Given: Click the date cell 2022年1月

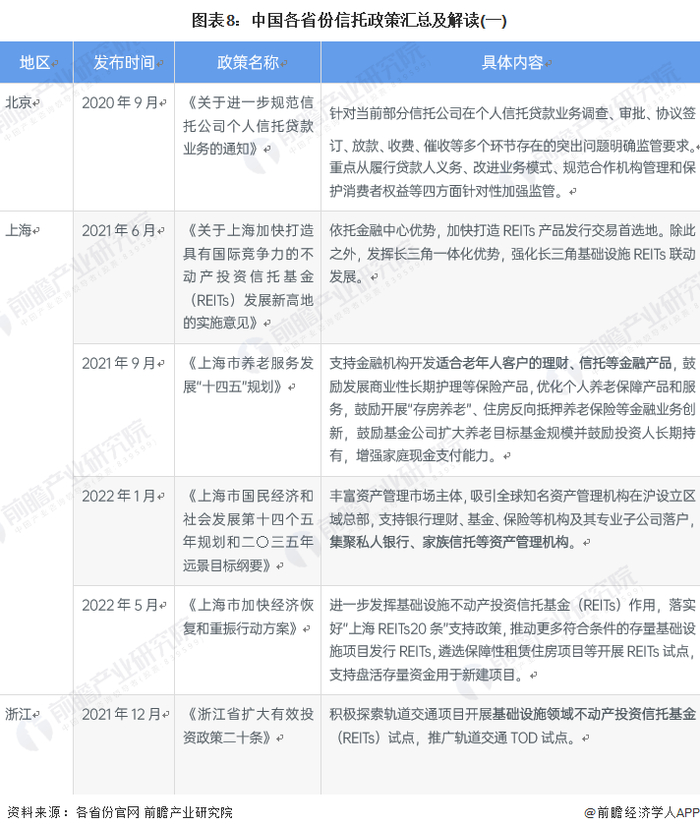Looking at the screenshot, I should click(124, 531).
